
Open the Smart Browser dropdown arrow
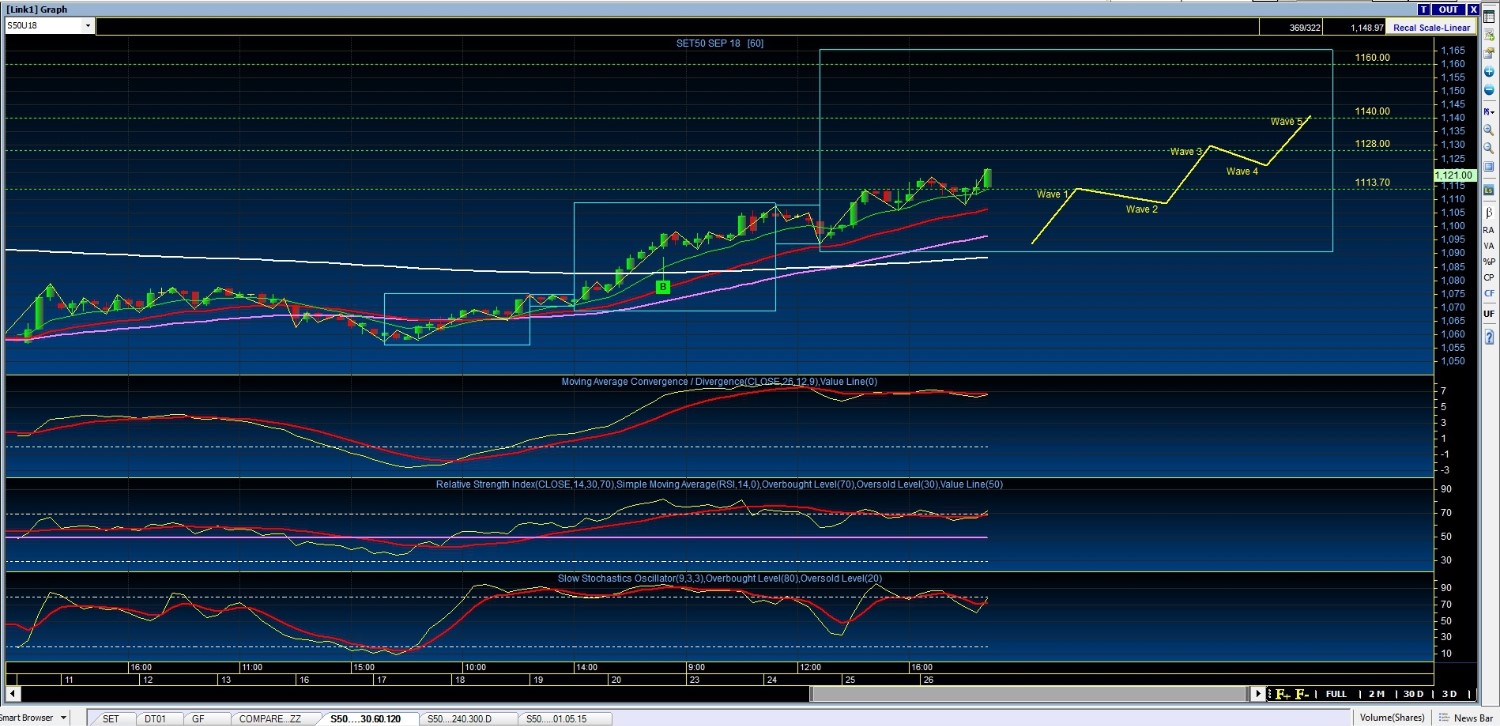63,718
